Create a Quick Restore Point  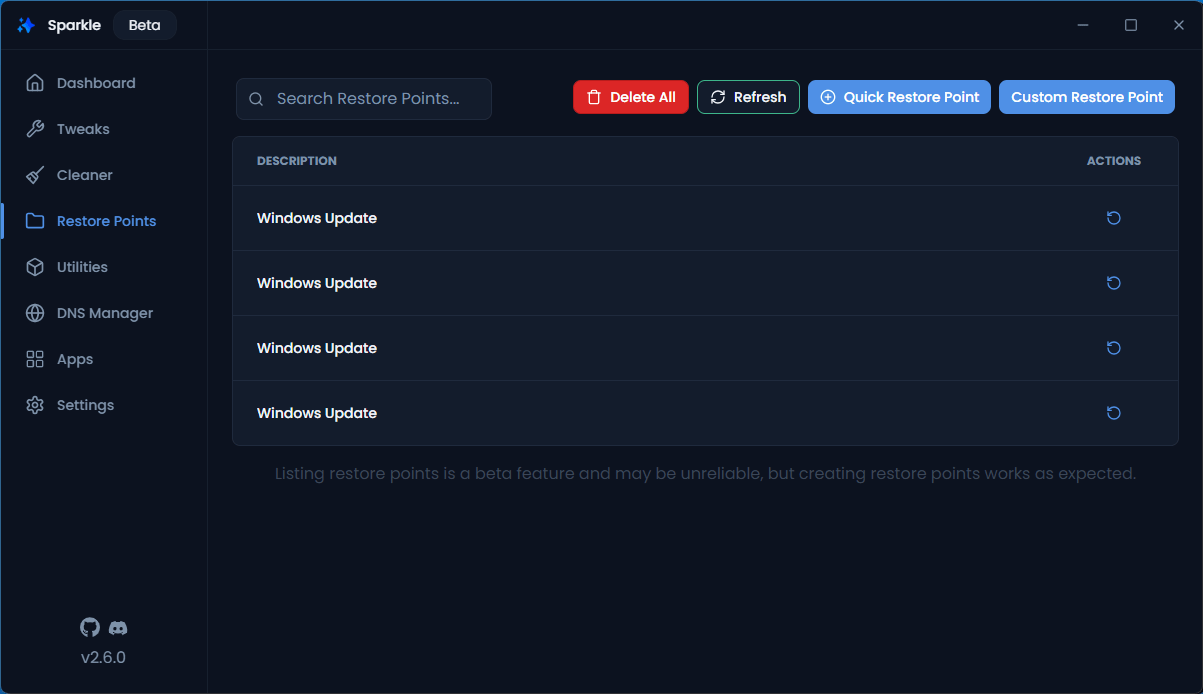click(x=900, y=97)
